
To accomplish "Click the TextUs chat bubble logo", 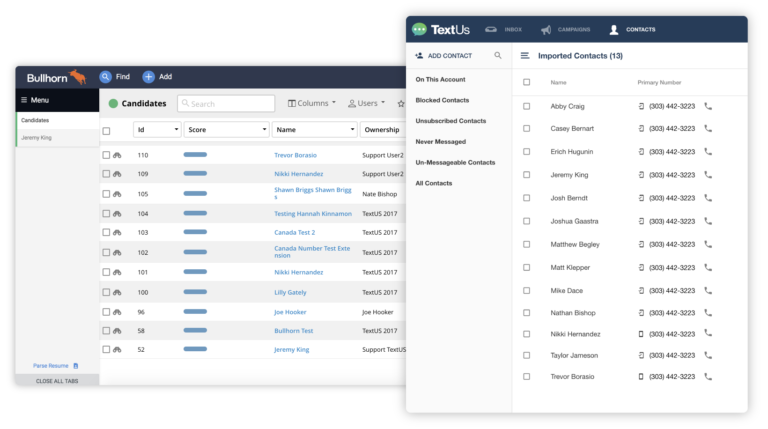I will pos(419,29).
